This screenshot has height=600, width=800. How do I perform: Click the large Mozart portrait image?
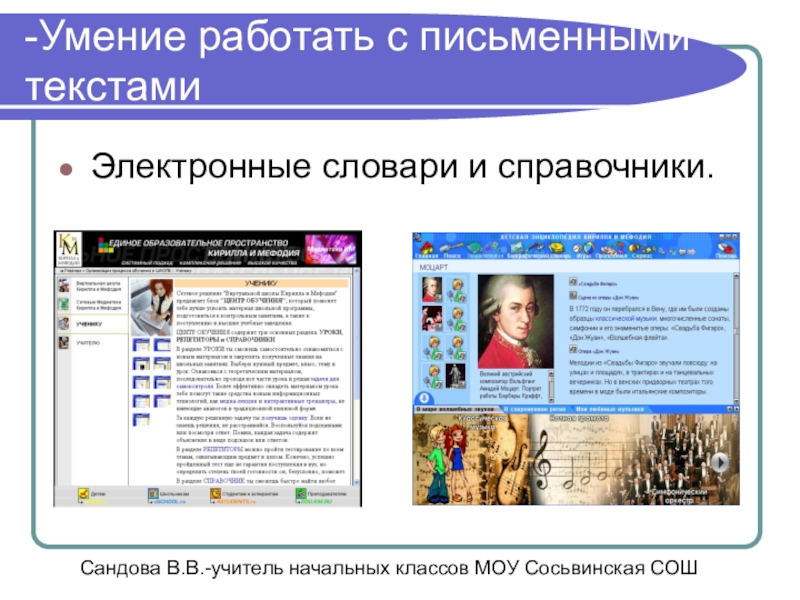(517, 323)
